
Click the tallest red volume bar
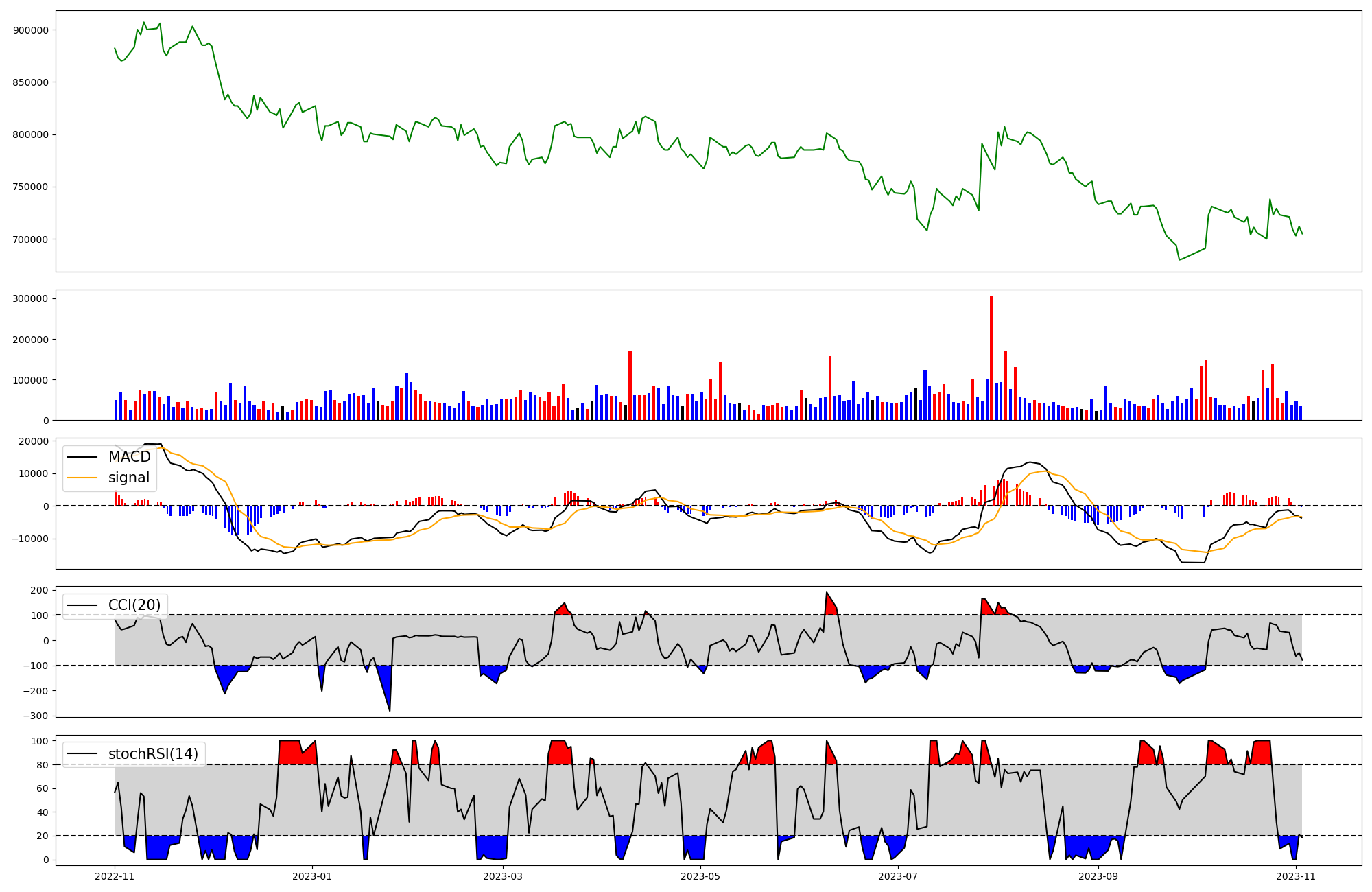(991, 357)
